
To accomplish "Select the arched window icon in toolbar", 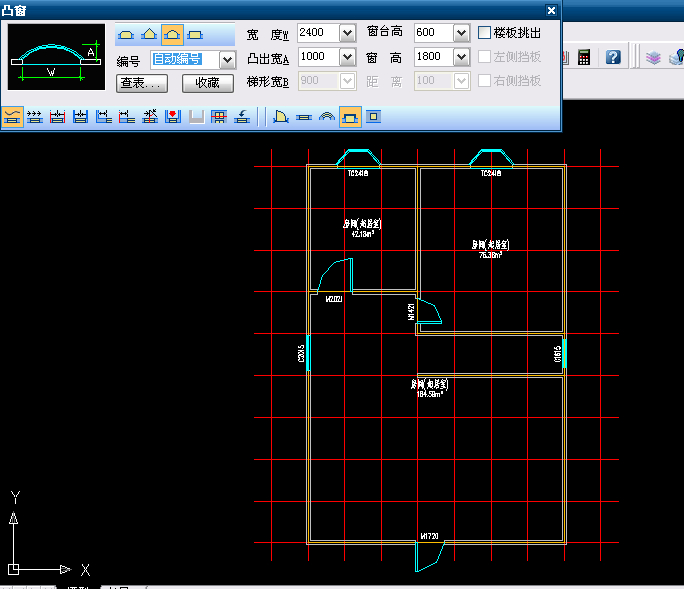I will pos(327,117).
